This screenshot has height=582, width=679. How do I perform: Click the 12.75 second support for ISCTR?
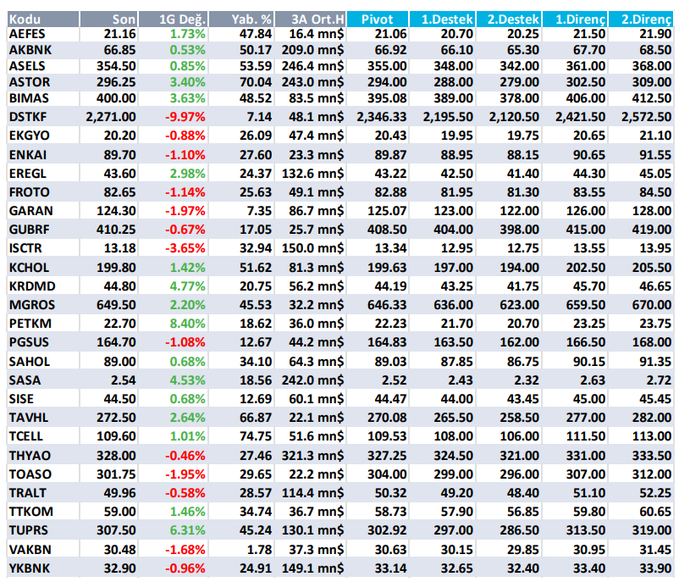click(523, 248)
